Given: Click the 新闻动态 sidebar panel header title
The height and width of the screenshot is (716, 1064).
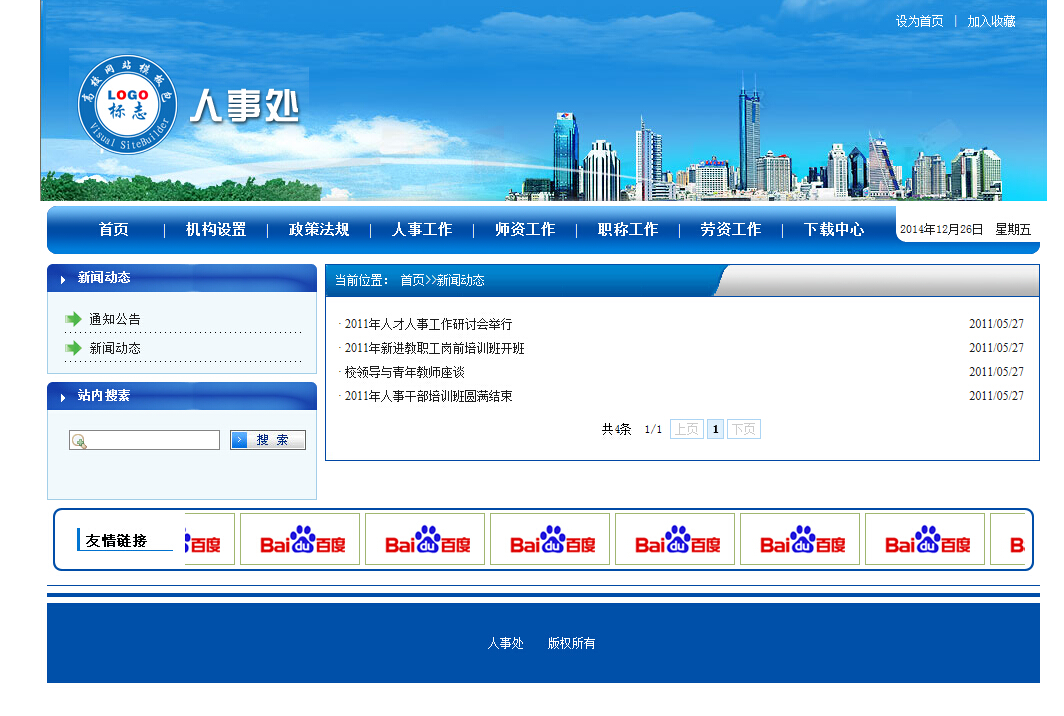Looking at the screenshot, I should [104, 277].
